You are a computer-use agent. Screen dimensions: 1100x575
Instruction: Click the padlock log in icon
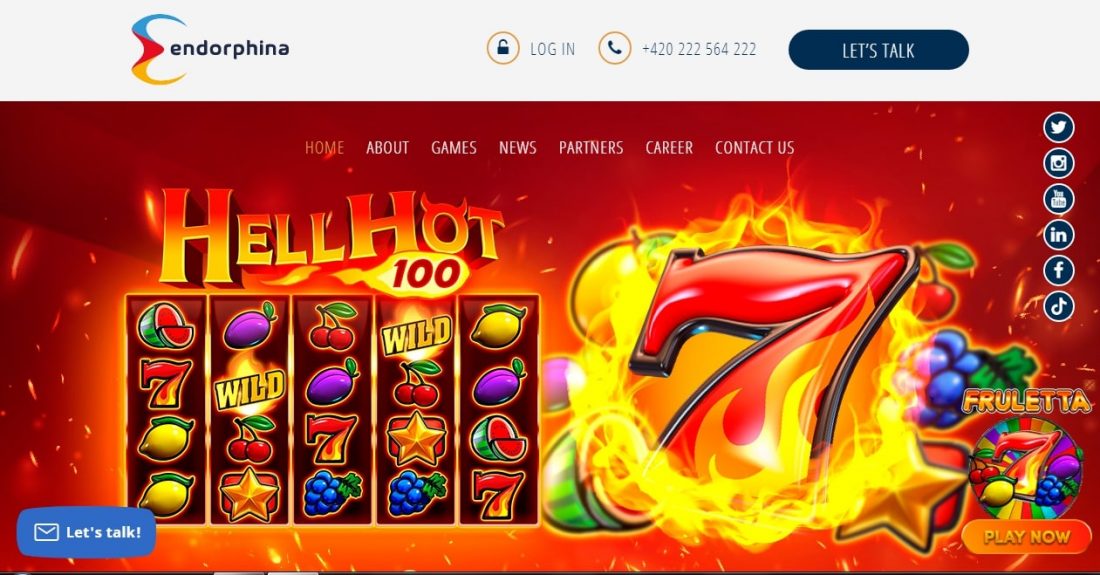point(503,48)
